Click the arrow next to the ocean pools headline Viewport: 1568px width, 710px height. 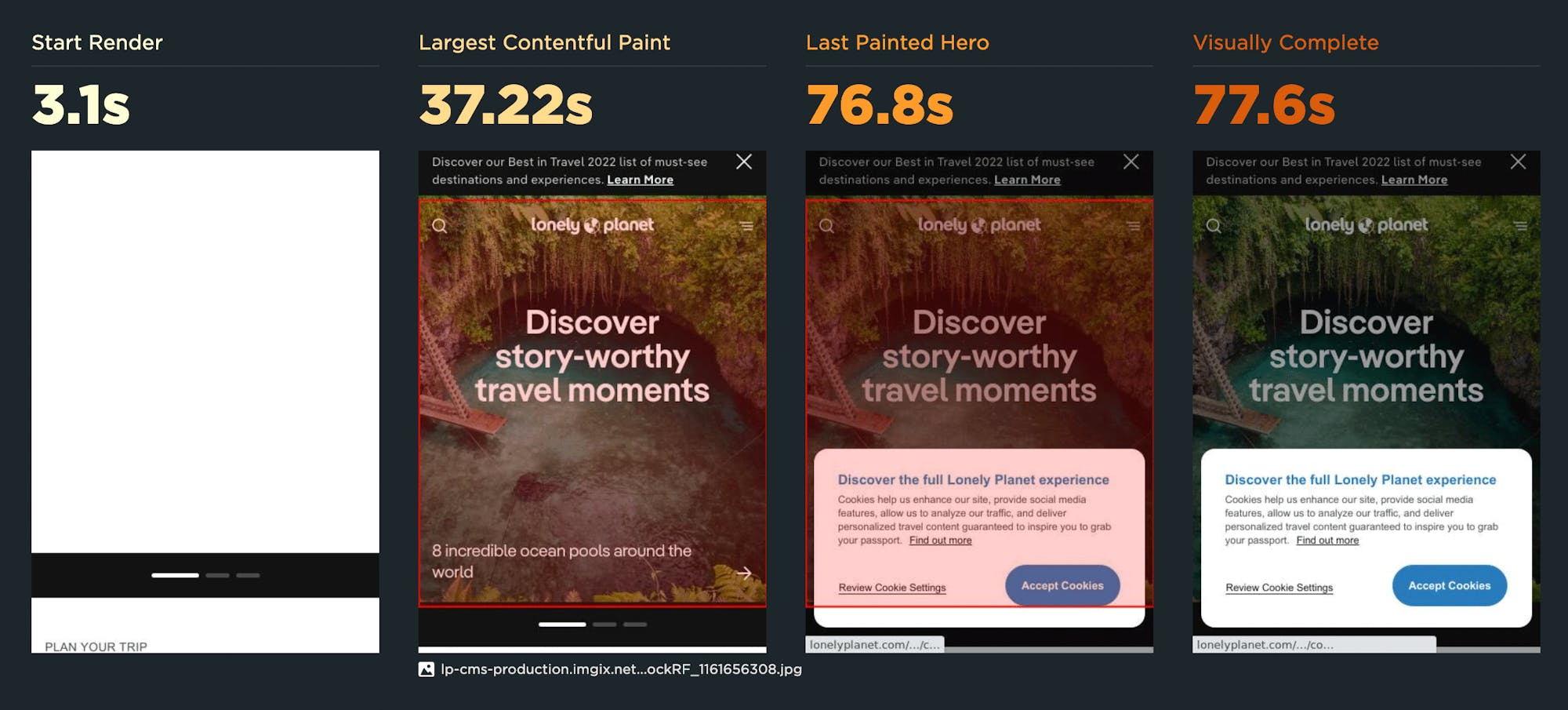click(x=744, y=573)
